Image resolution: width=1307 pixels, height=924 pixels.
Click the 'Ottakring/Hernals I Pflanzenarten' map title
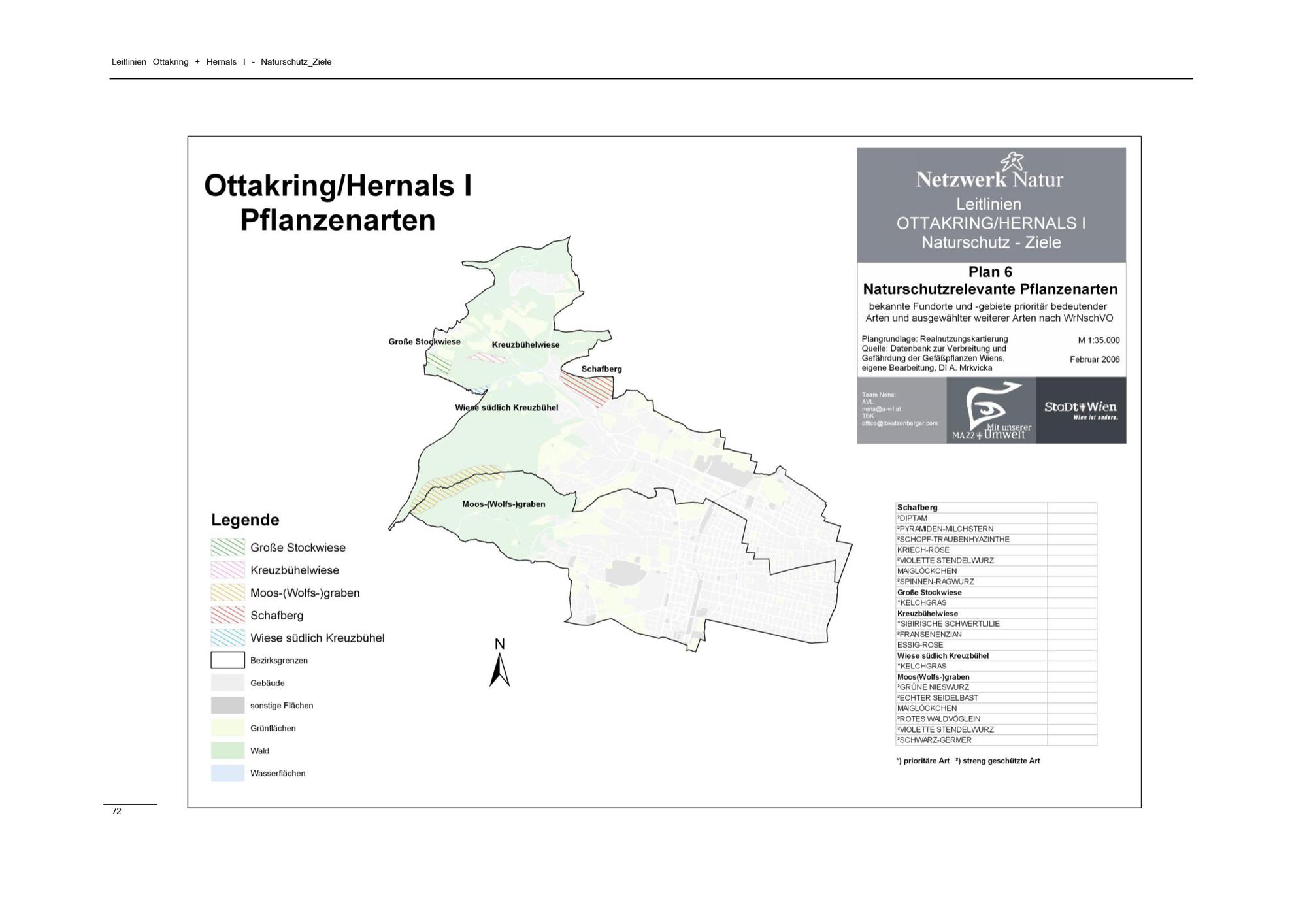[x=338, y=203]
